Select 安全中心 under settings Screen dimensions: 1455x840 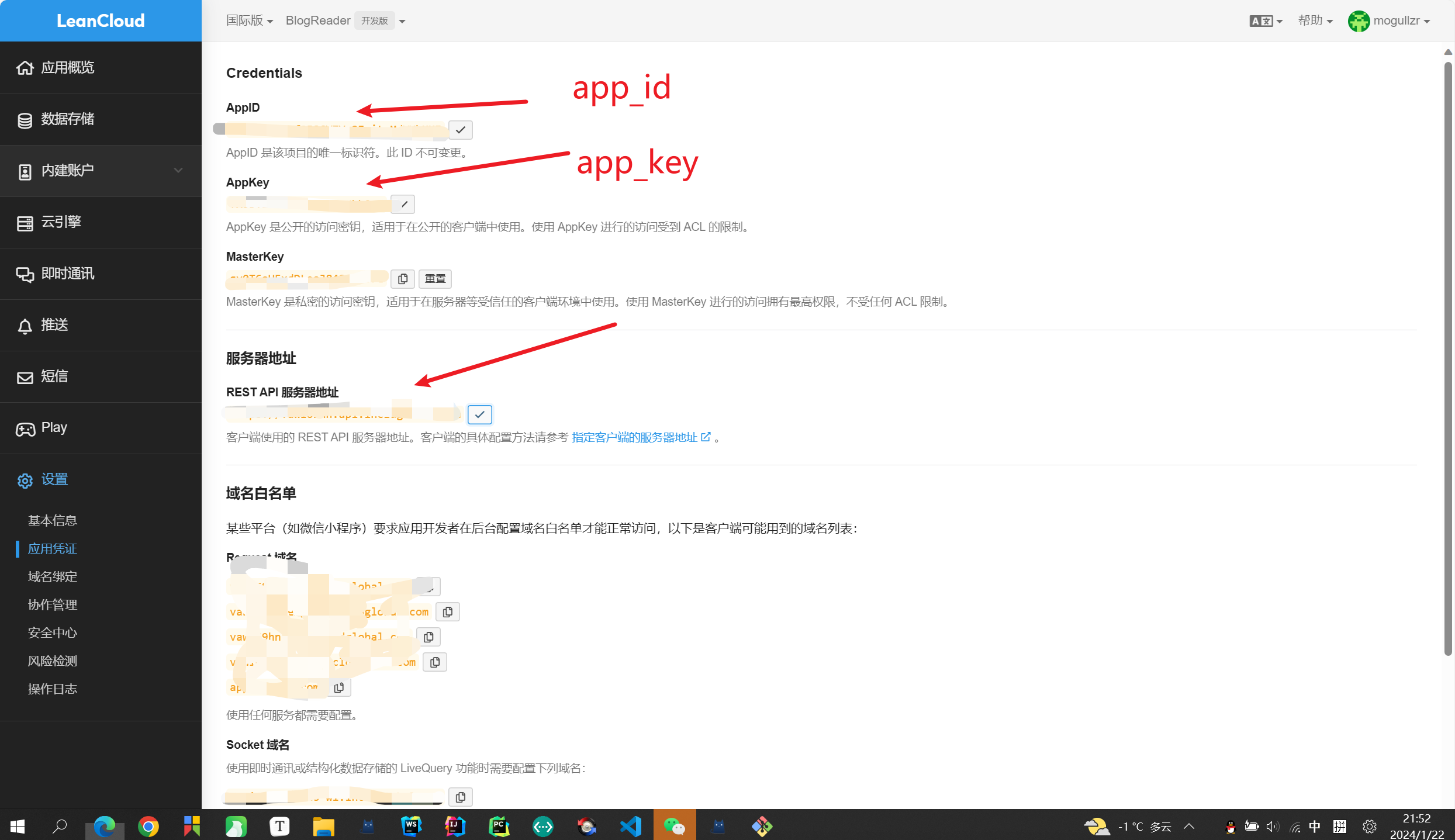(53, 632)
